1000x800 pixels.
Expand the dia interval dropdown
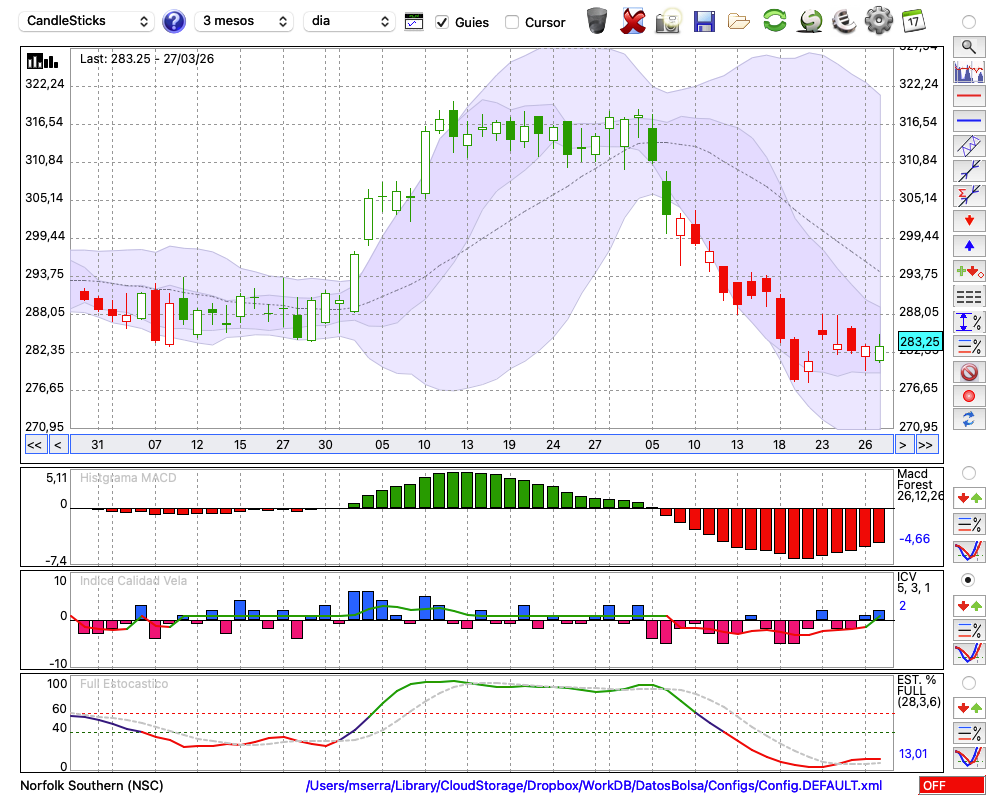point(349,21)
